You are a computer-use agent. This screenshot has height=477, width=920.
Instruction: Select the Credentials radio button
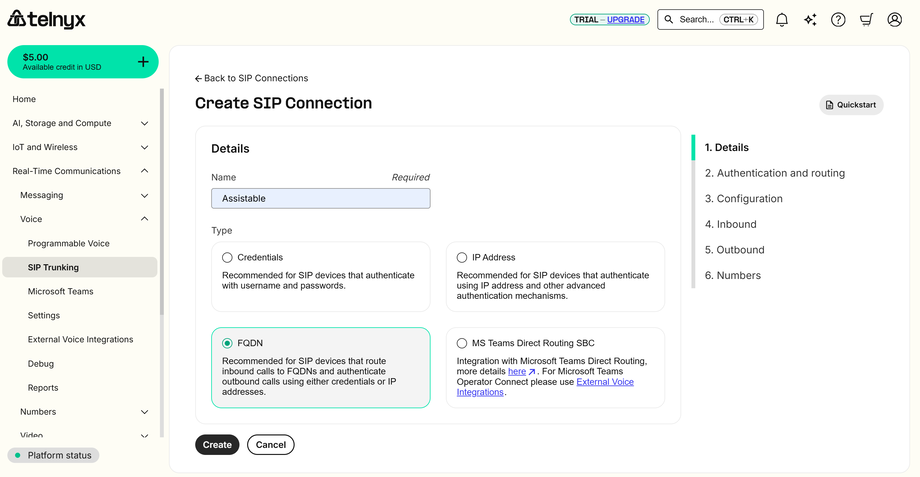click(227, 258)
